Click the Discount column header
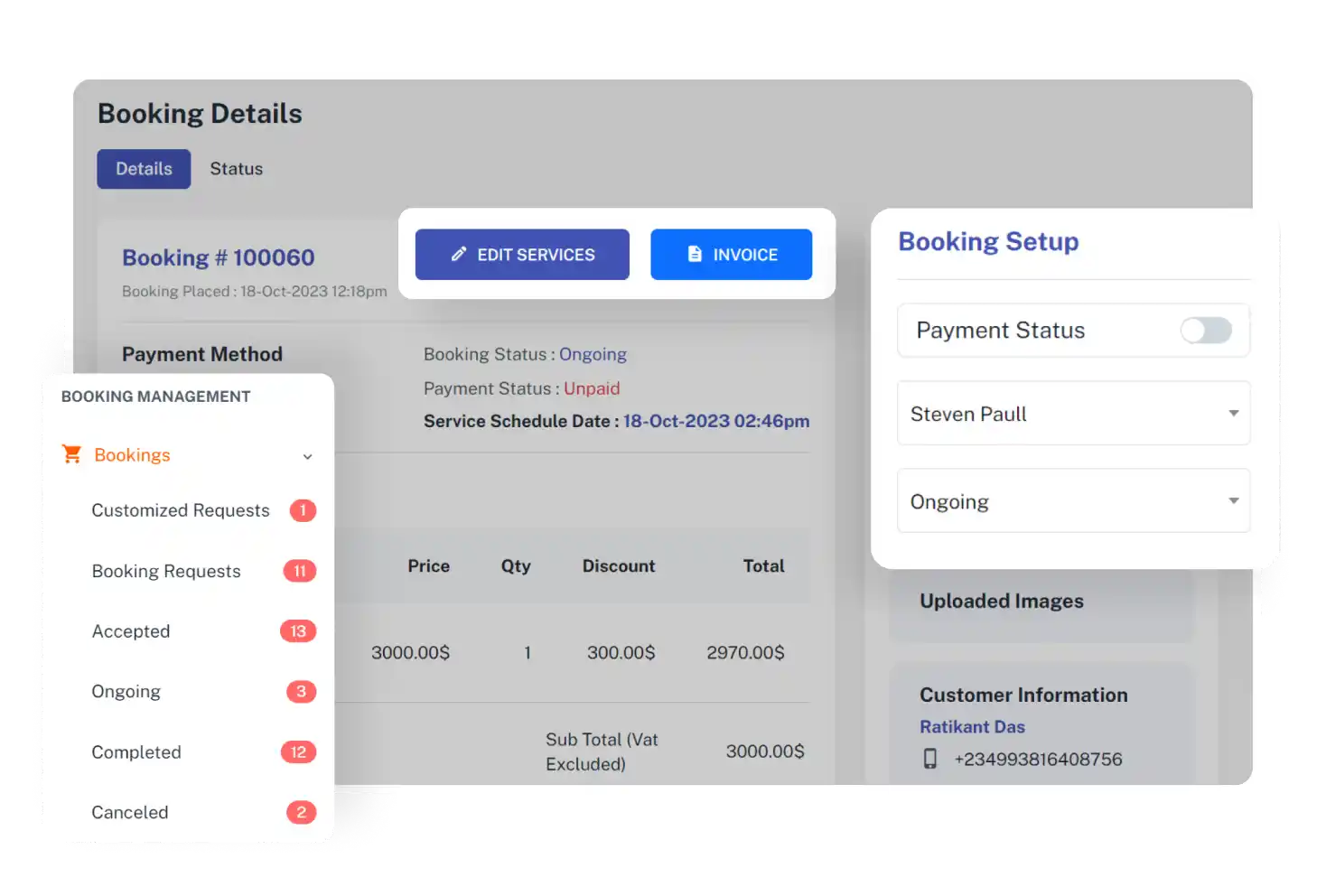Viewport: 1326px width, 896px height. [619, 566]
